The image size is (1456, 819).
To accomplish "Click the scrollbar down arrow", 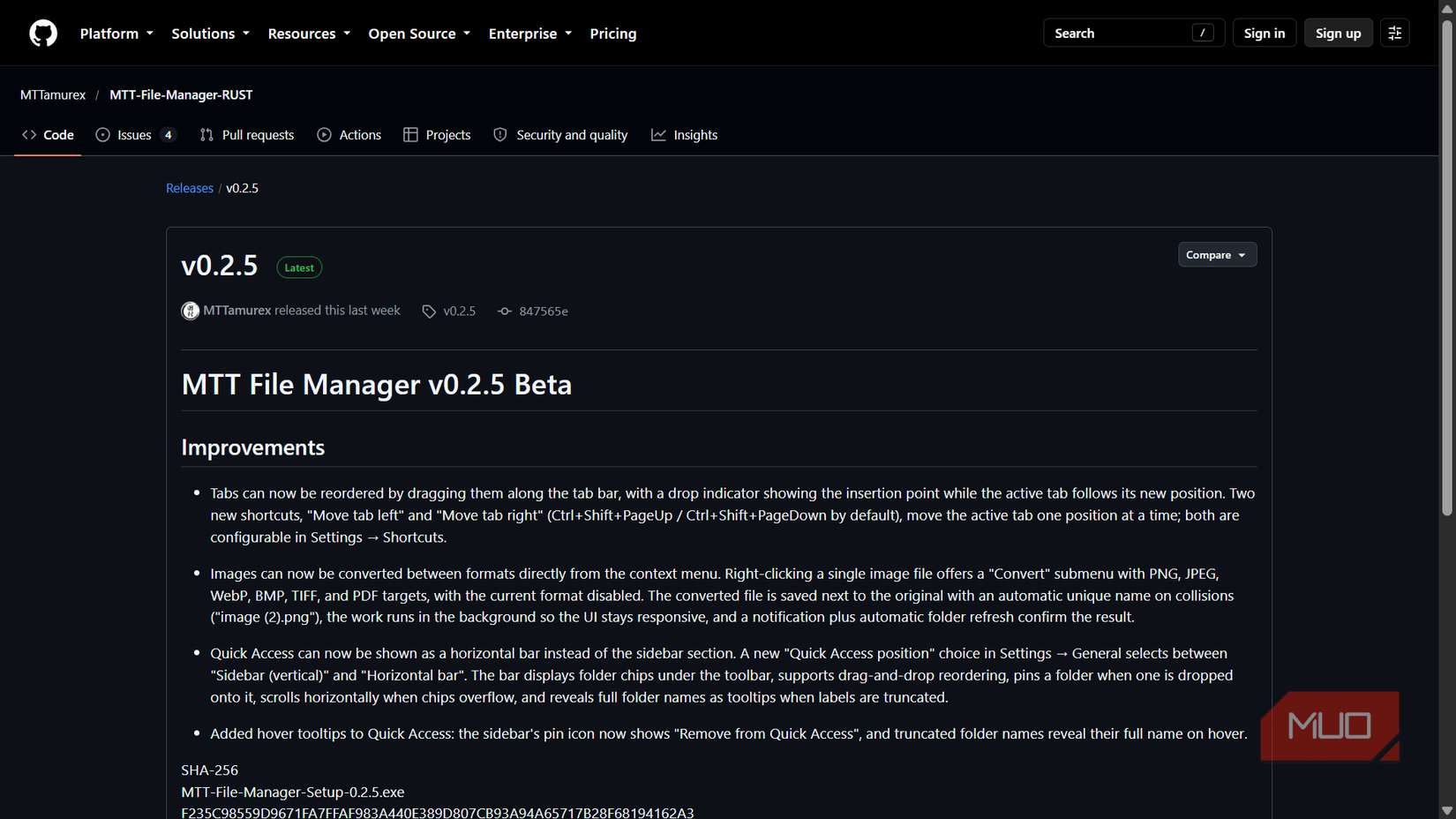I will coord(1446,810).
